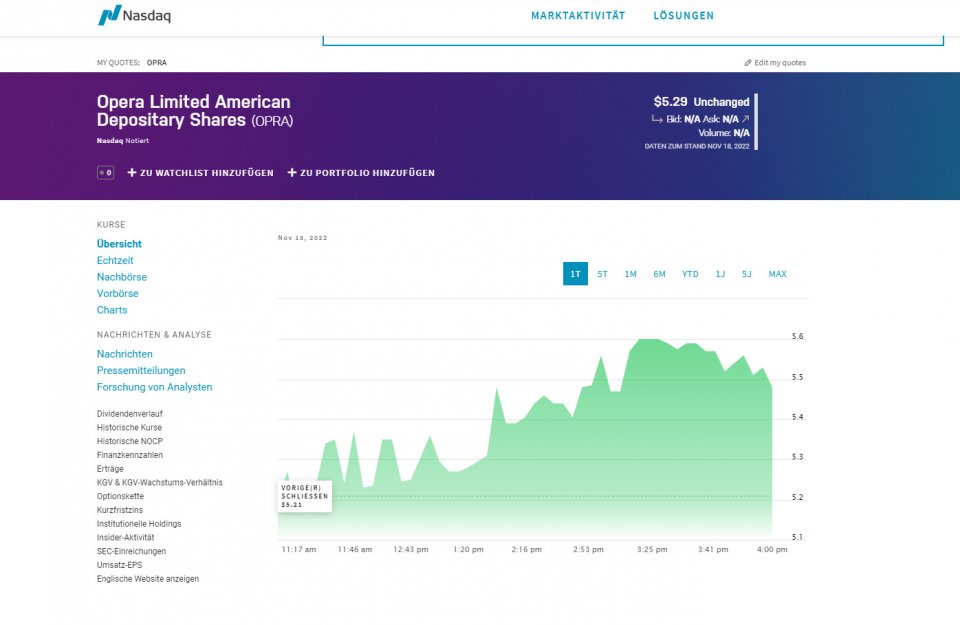Open the Historische NOCP link
The image size is (960, 625).
130,441
